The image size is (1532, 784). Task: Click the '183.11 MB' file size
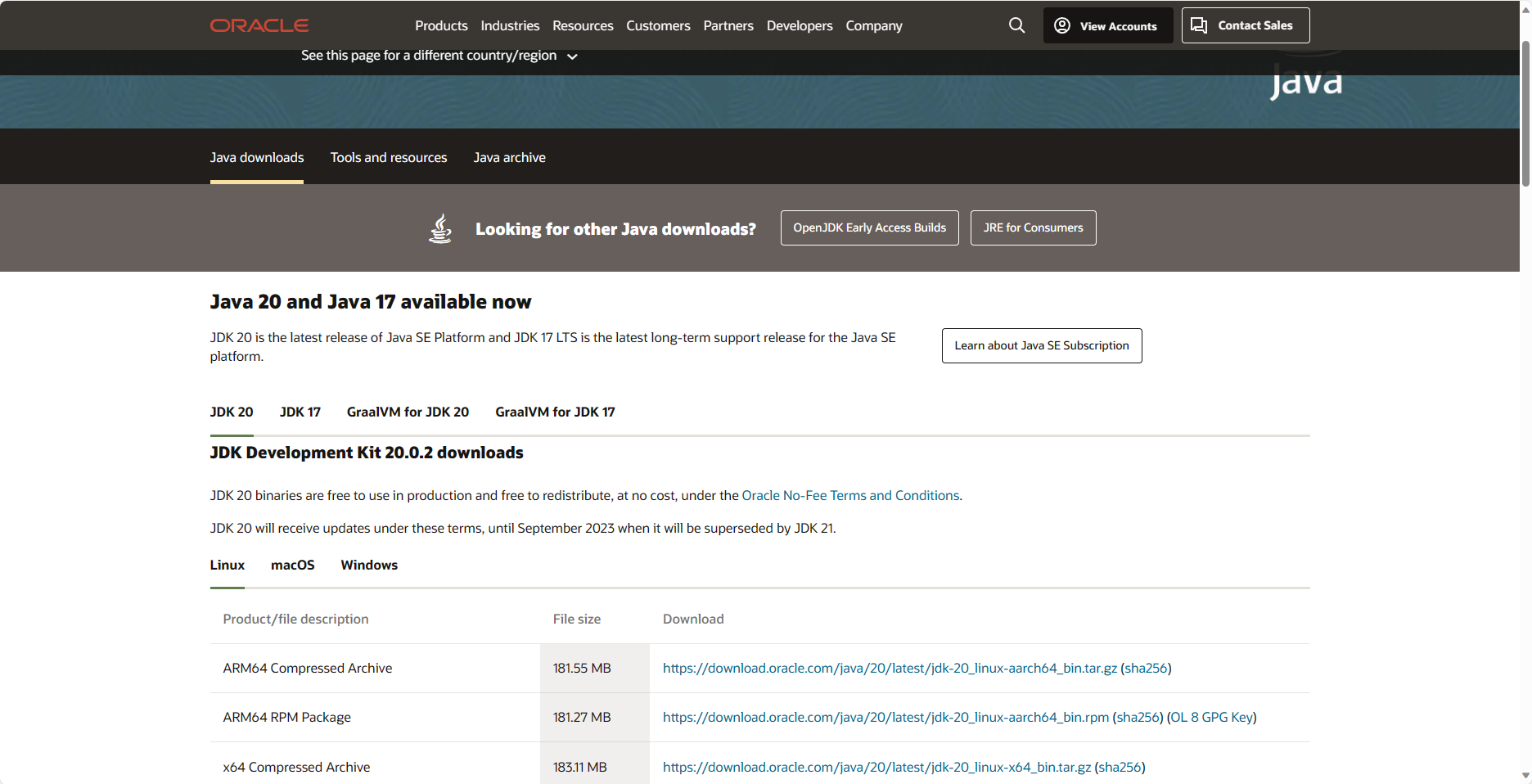[x=580, y=767]
